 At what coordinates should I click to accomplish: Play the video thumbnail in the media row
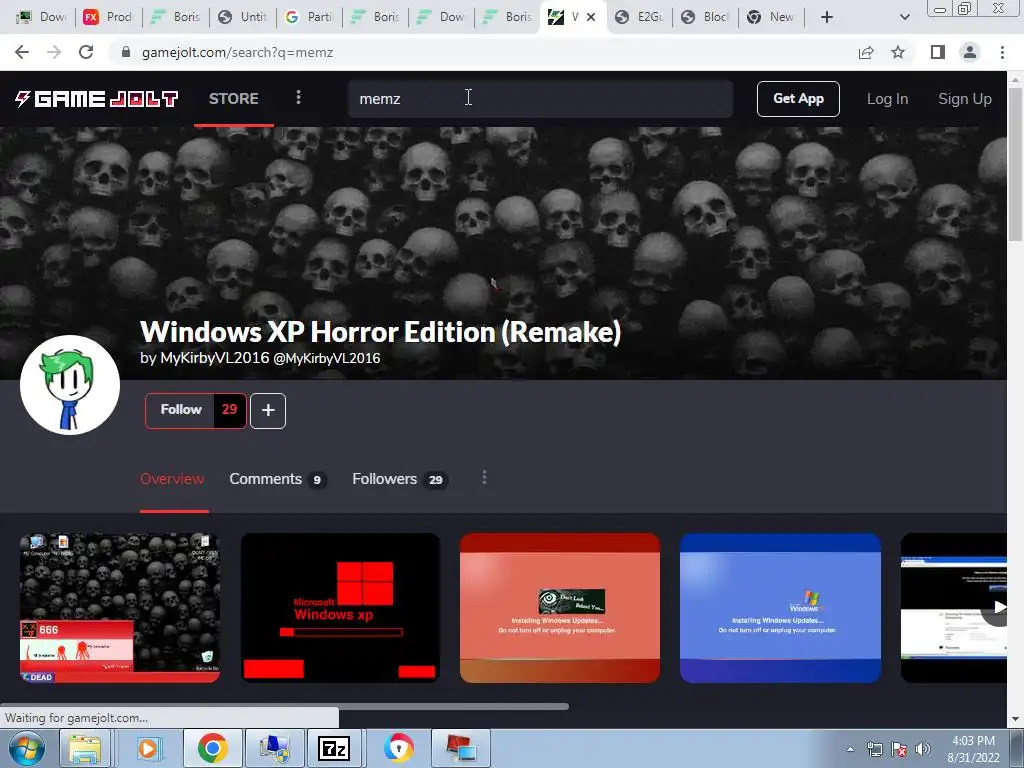point(953,608)
